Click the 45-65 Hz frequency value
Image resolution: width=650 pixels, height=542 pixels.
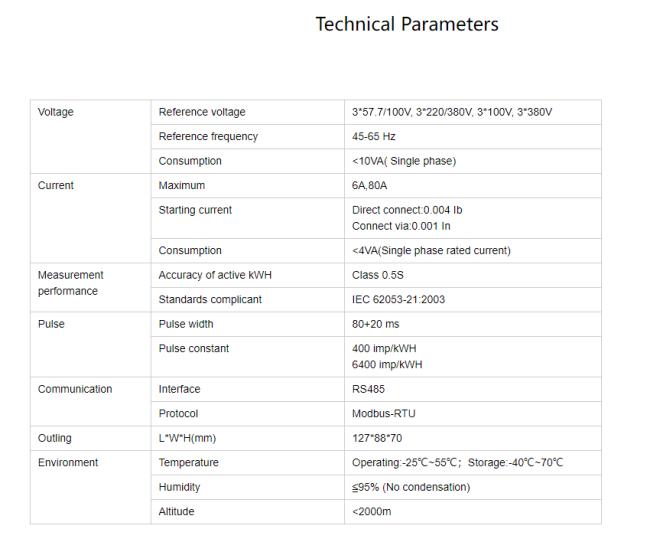[374, 136]
